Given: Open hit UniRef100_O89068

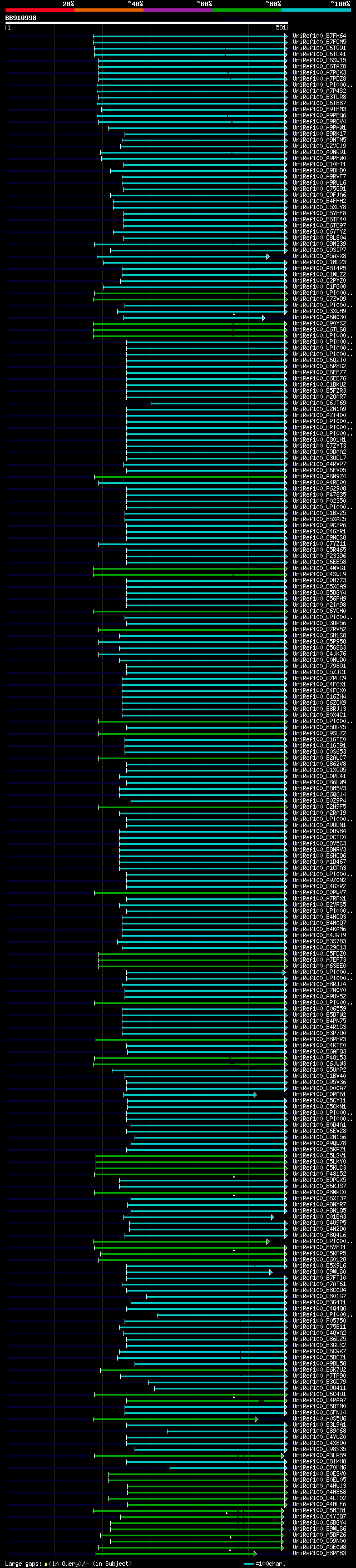Looking at the screenshot, I should click(x=319, y=1431).
